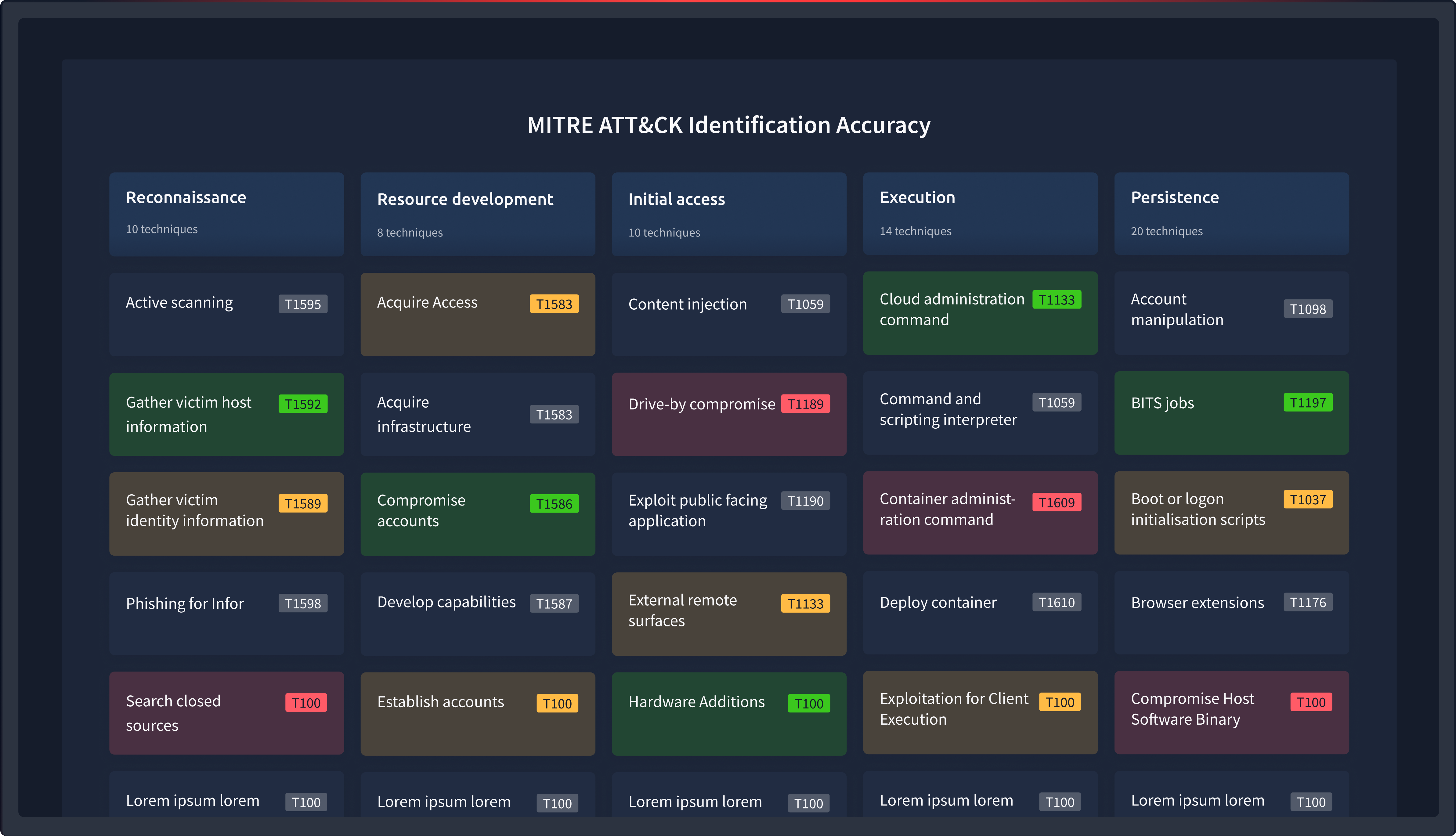Open the Reconnaissance tactic header
The height and width of the screenshot is (836, 1456).
pyautogui.click(x=226, y=214)
